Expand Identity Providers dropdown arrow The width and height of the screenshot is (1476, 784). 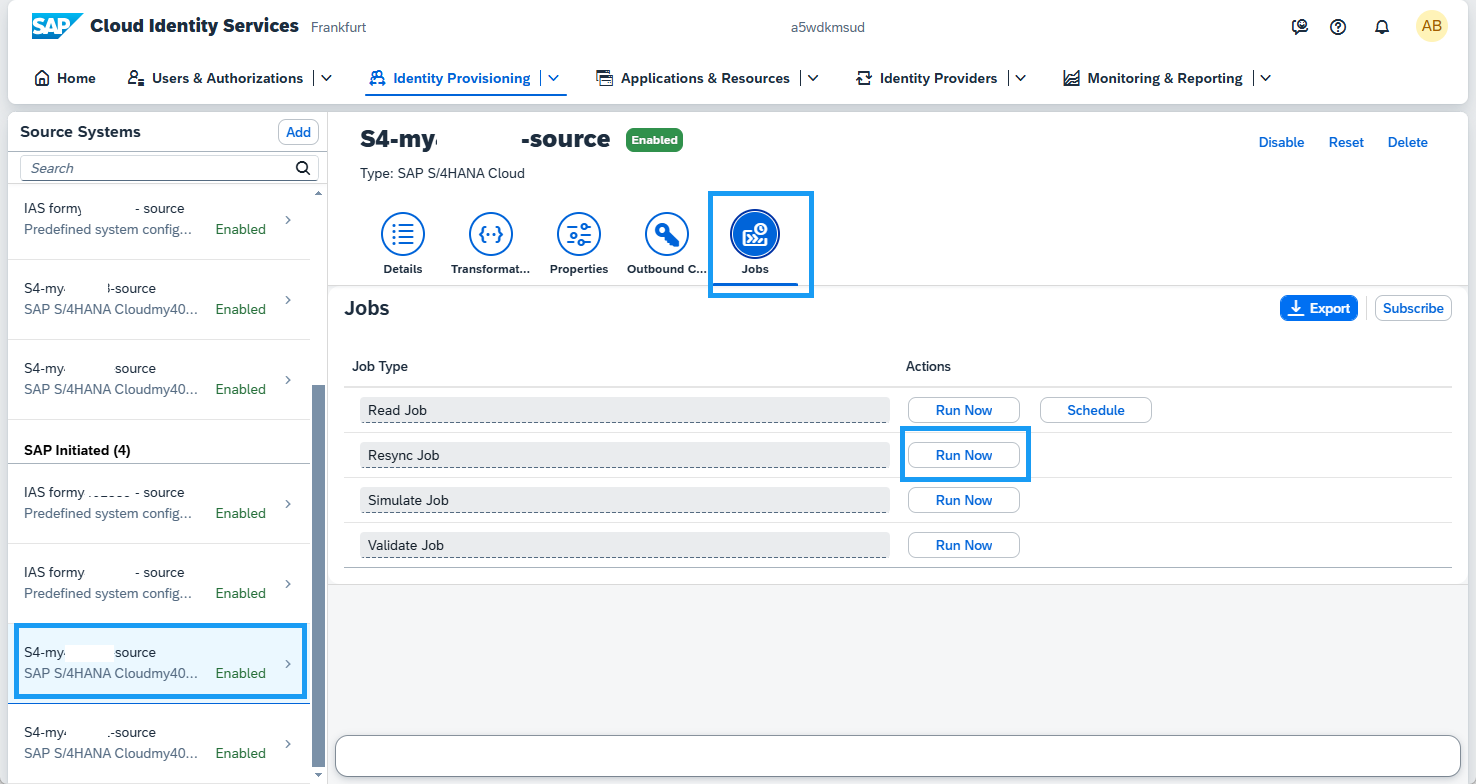coord(1020,78)
